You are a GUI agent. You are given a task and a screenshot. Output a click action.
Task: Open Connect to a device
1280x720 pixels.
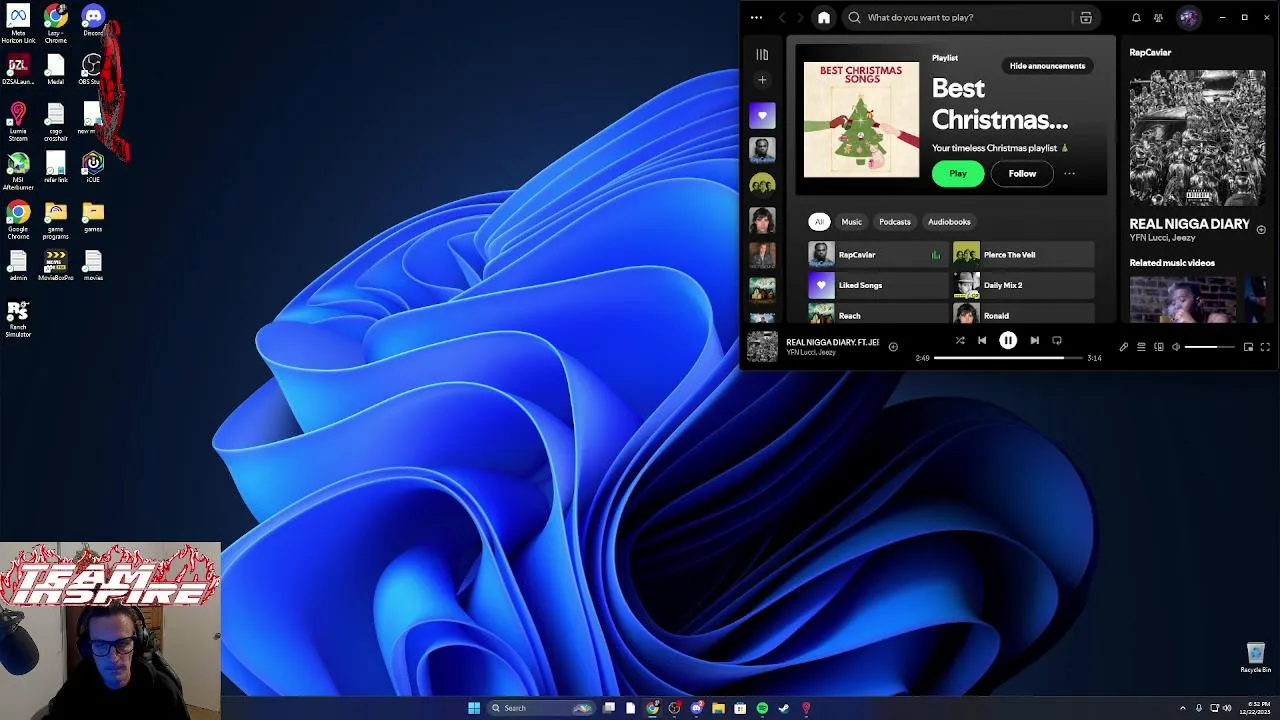point(1158,347)
